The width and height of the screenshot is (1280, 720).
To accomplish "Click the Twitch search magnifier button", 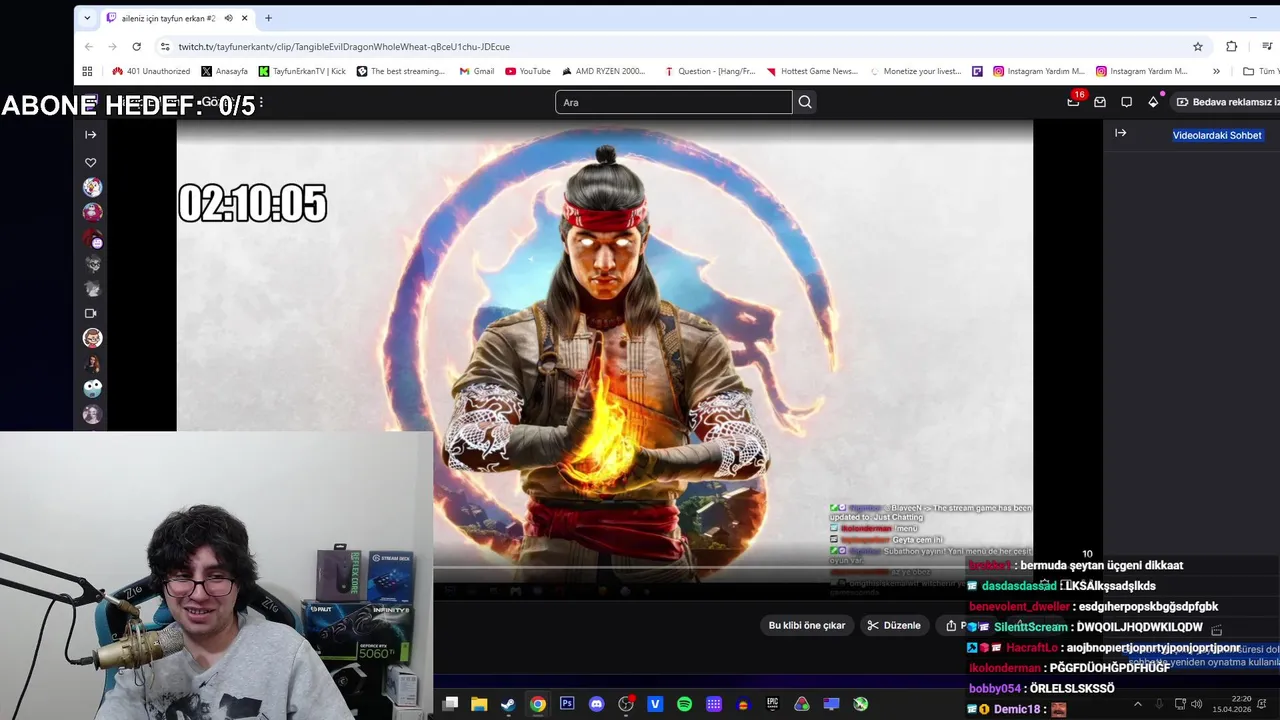I will click(x=805, y=102).
